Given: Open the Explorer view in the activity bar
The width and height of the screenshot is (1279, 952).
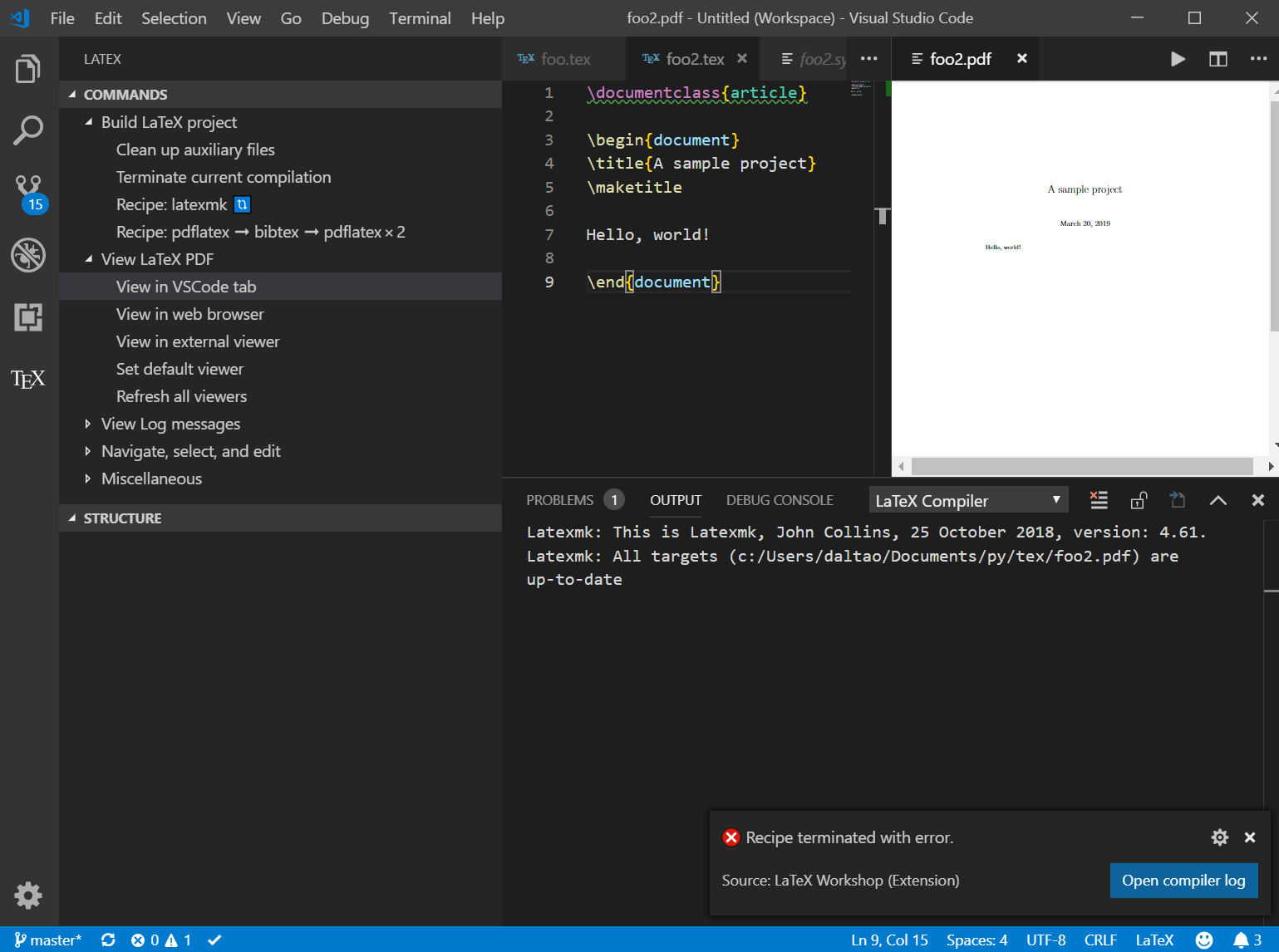Looking at the screenshot, I should (27, 69).
